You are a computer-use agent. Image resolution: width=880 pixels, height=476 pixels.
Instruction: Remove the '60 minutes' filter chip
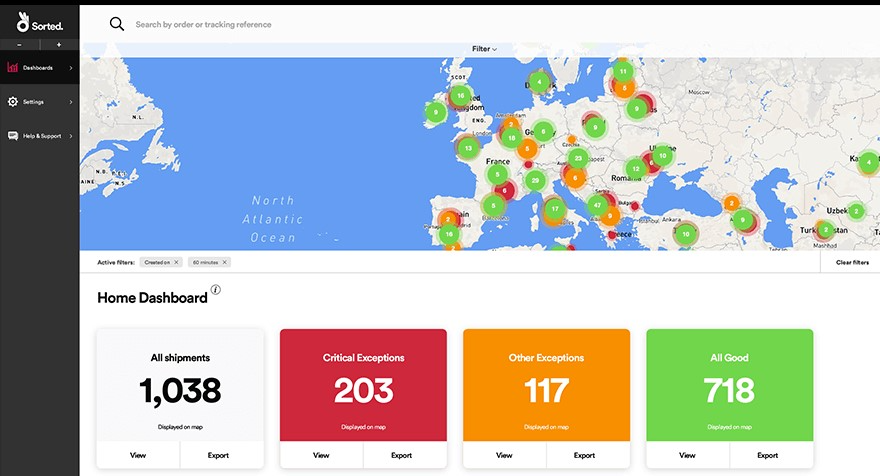point(225,262)
